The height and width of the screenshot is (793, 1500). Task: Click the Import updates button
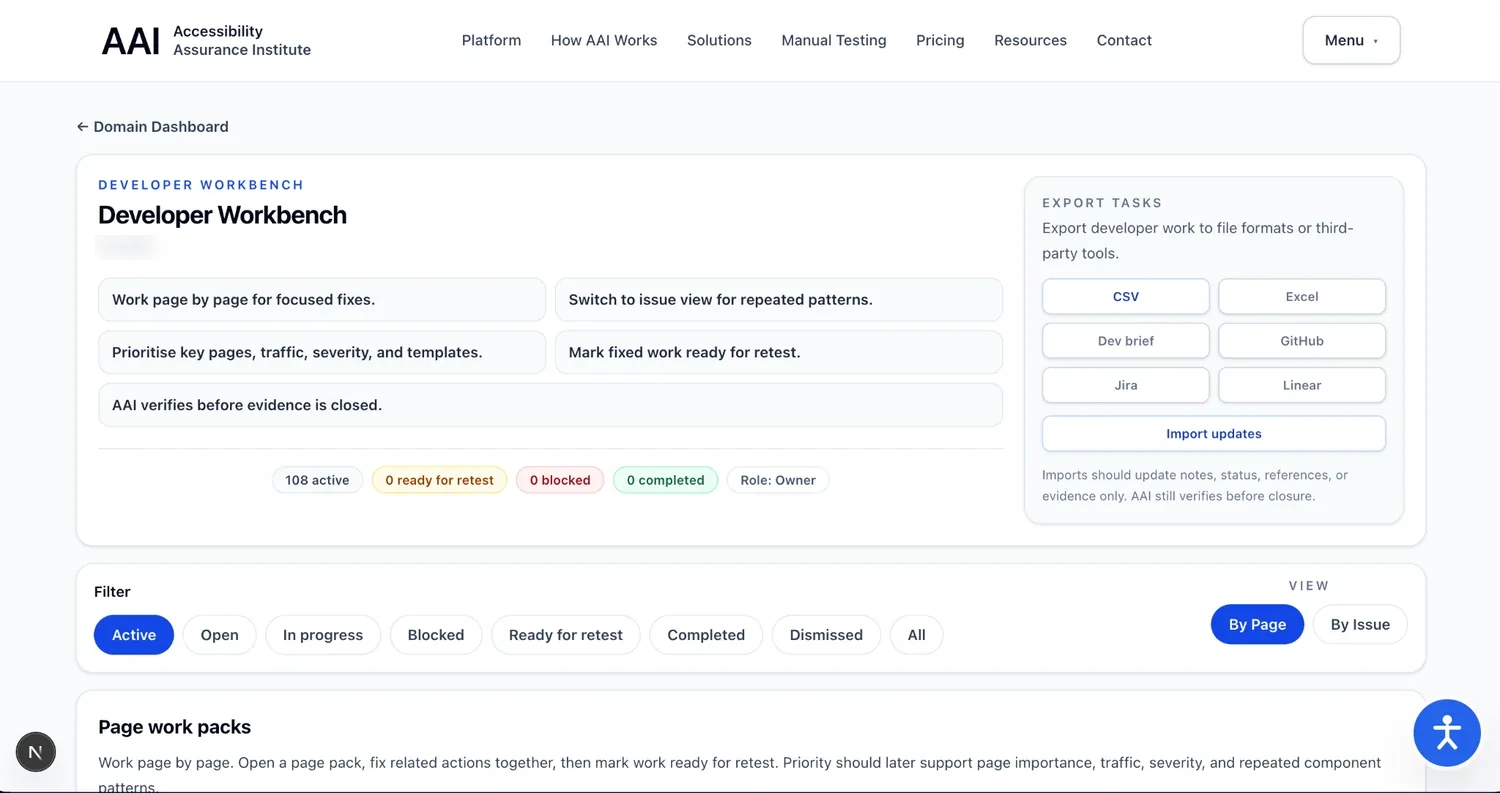pyautogui.click(x=1214, y=433)
